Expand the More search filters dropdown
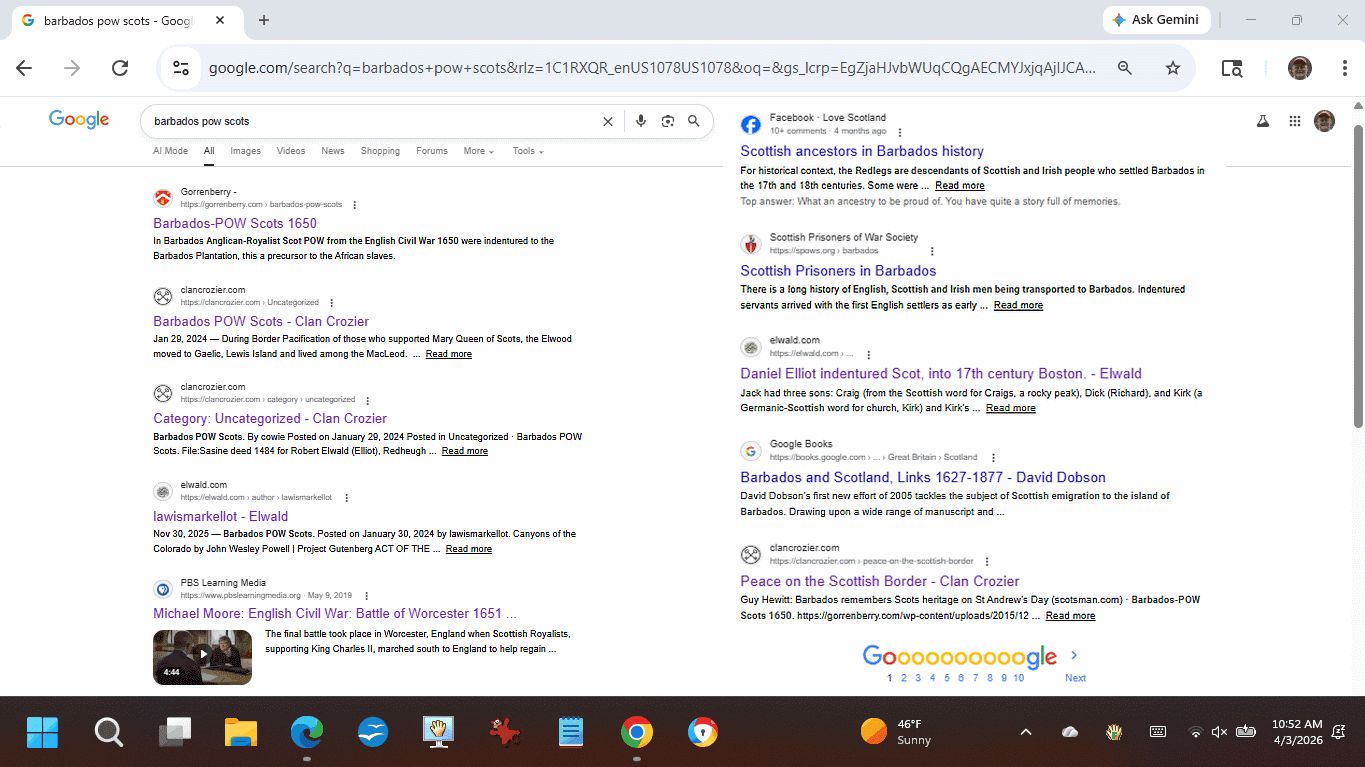 [x=478, y=151]
